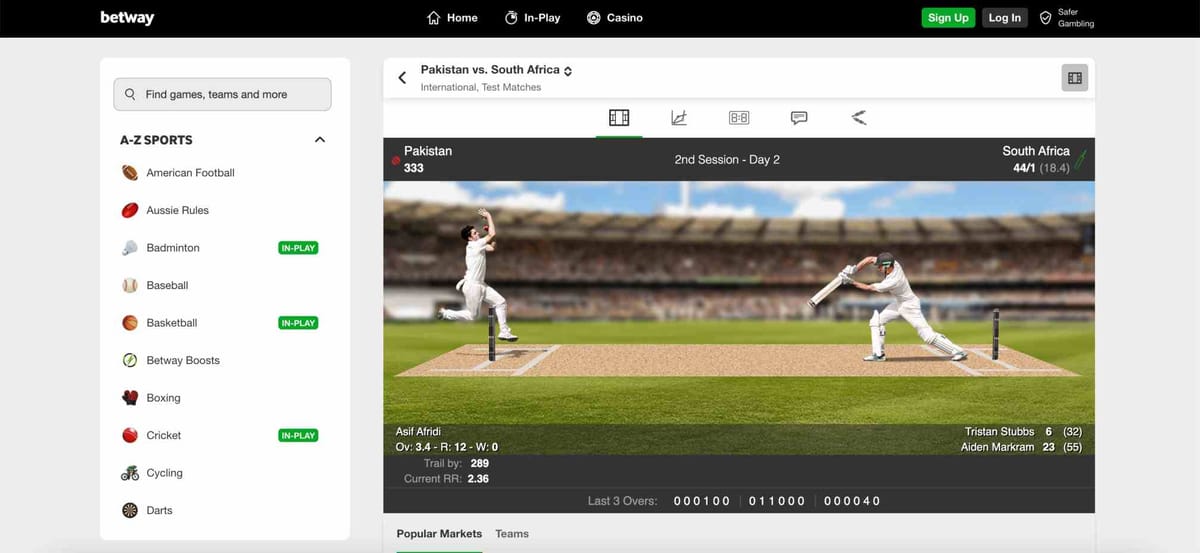
Task: Open the Casino section
Action: [614, 18]
